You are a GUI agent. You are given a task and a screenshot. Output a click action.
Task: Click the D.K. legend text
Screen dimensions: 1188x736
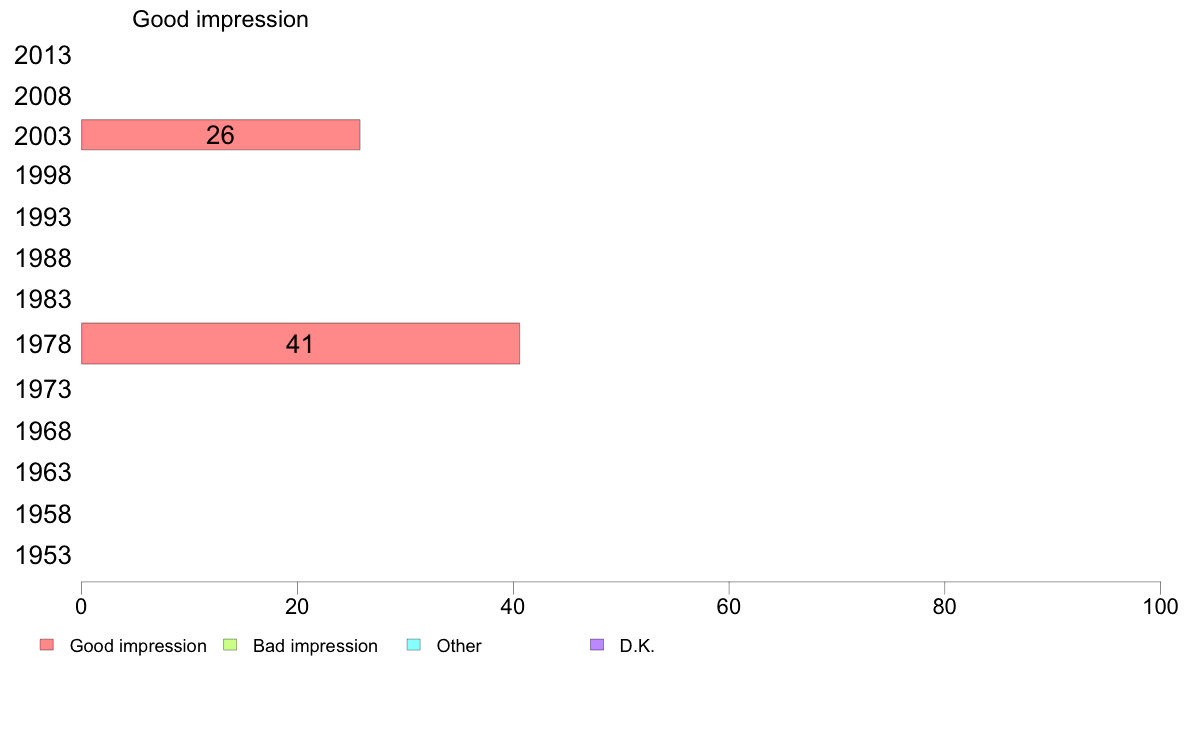click(x=637, y=646)
